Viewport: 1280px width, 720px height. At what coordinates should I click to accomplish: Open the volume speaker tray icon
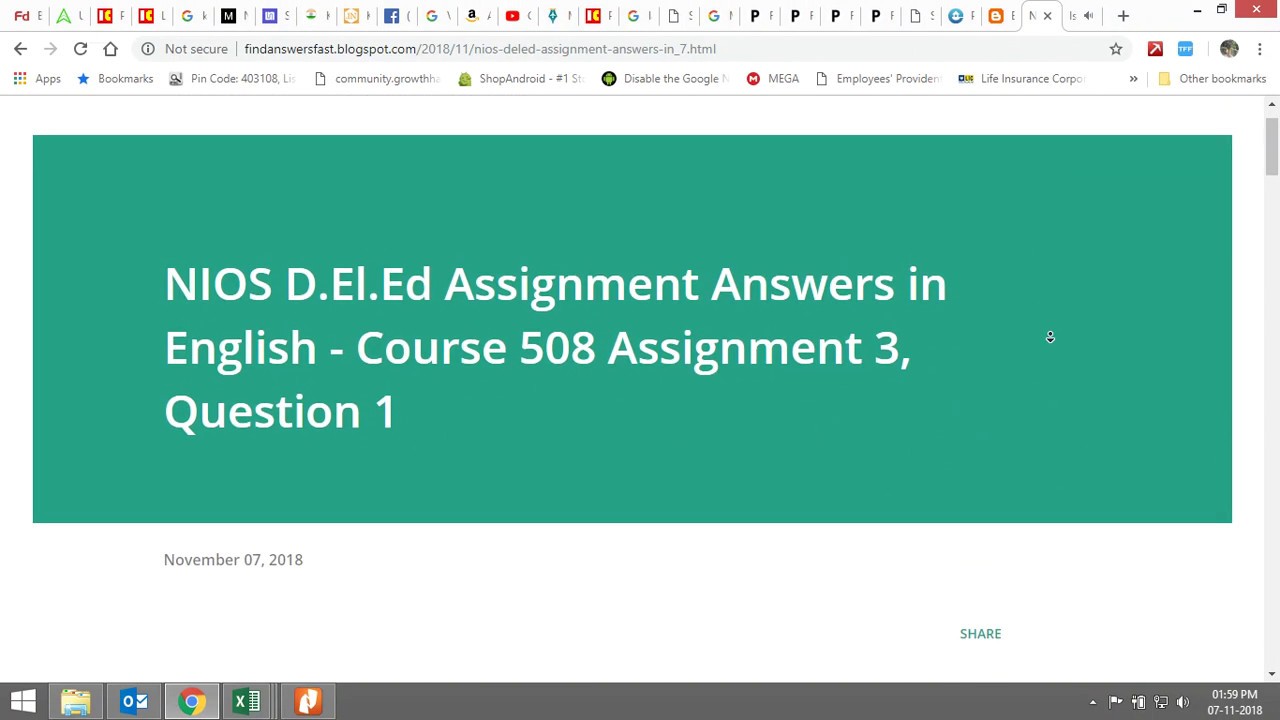(x=1183, y=702)
